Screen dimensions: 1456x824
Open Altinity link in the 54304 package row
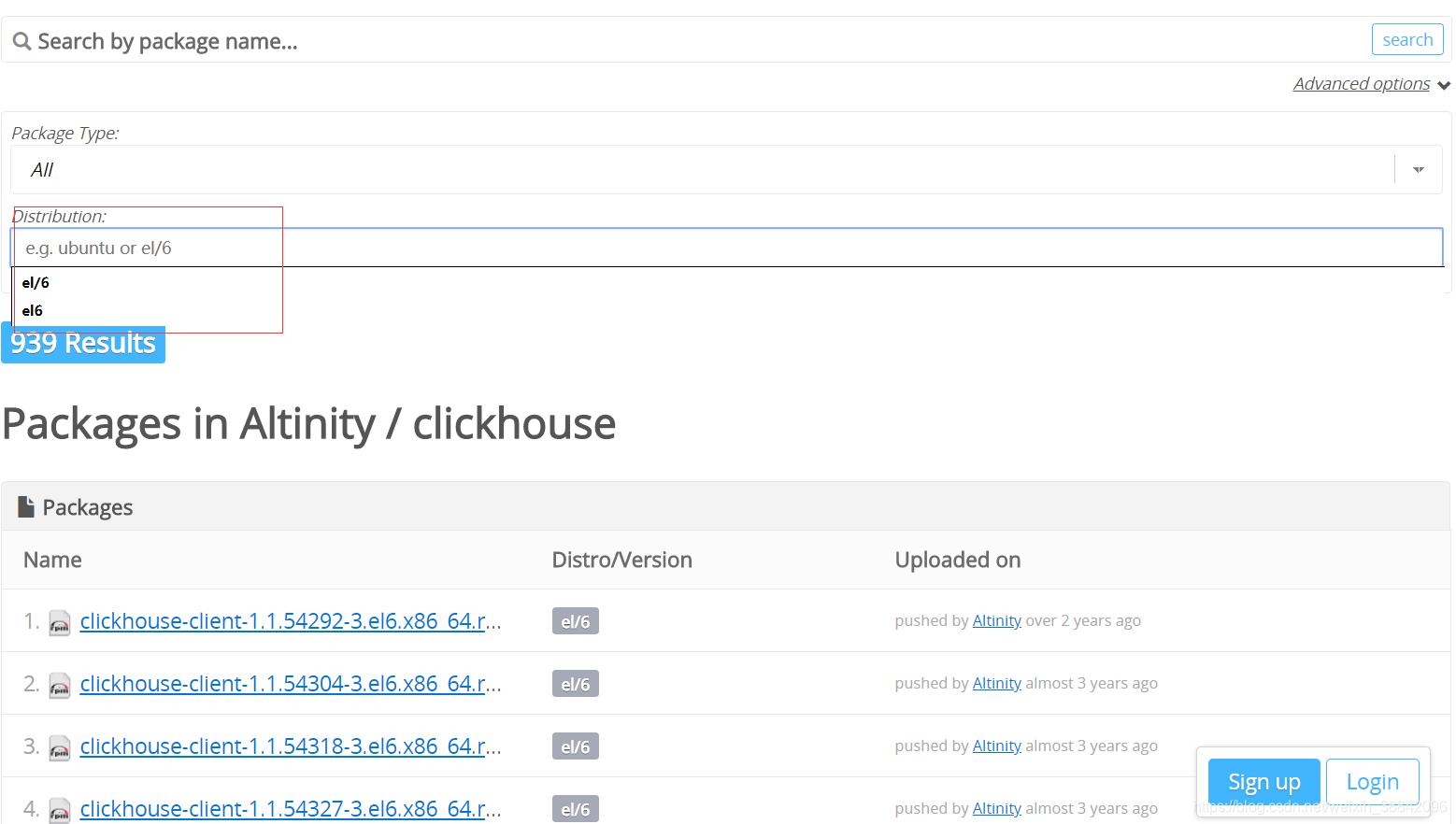[x=997, y=683]
